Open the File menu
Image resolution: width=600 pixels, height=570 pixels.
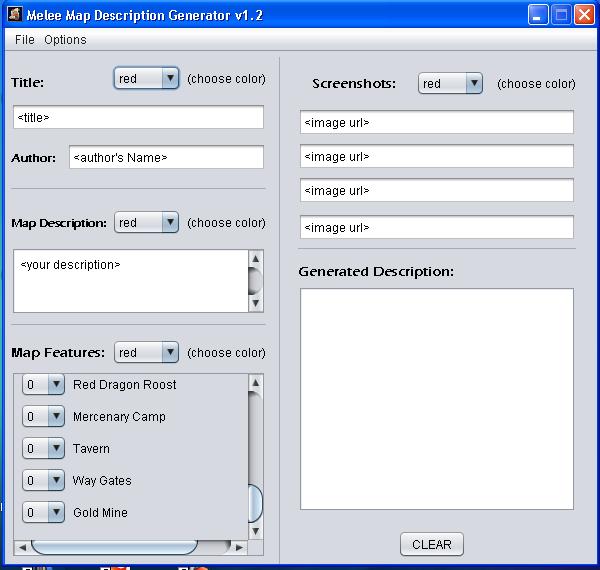point(24,39)
